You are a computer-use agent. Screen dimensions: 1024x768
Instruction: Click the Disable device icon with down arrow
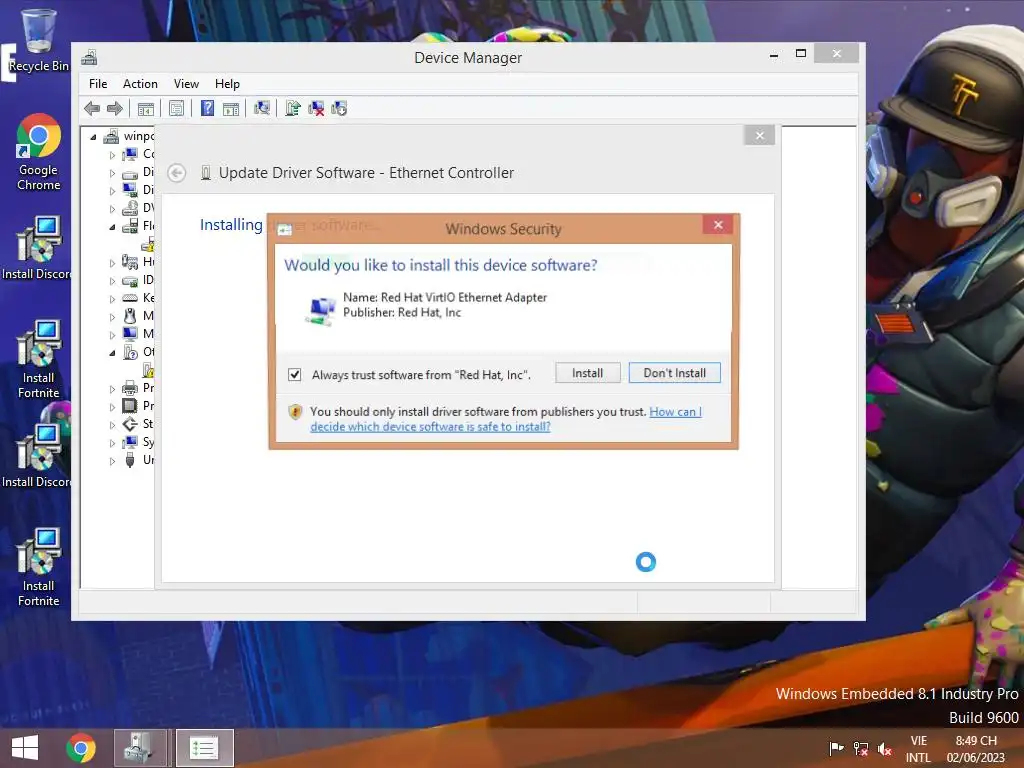click(340, 108)
